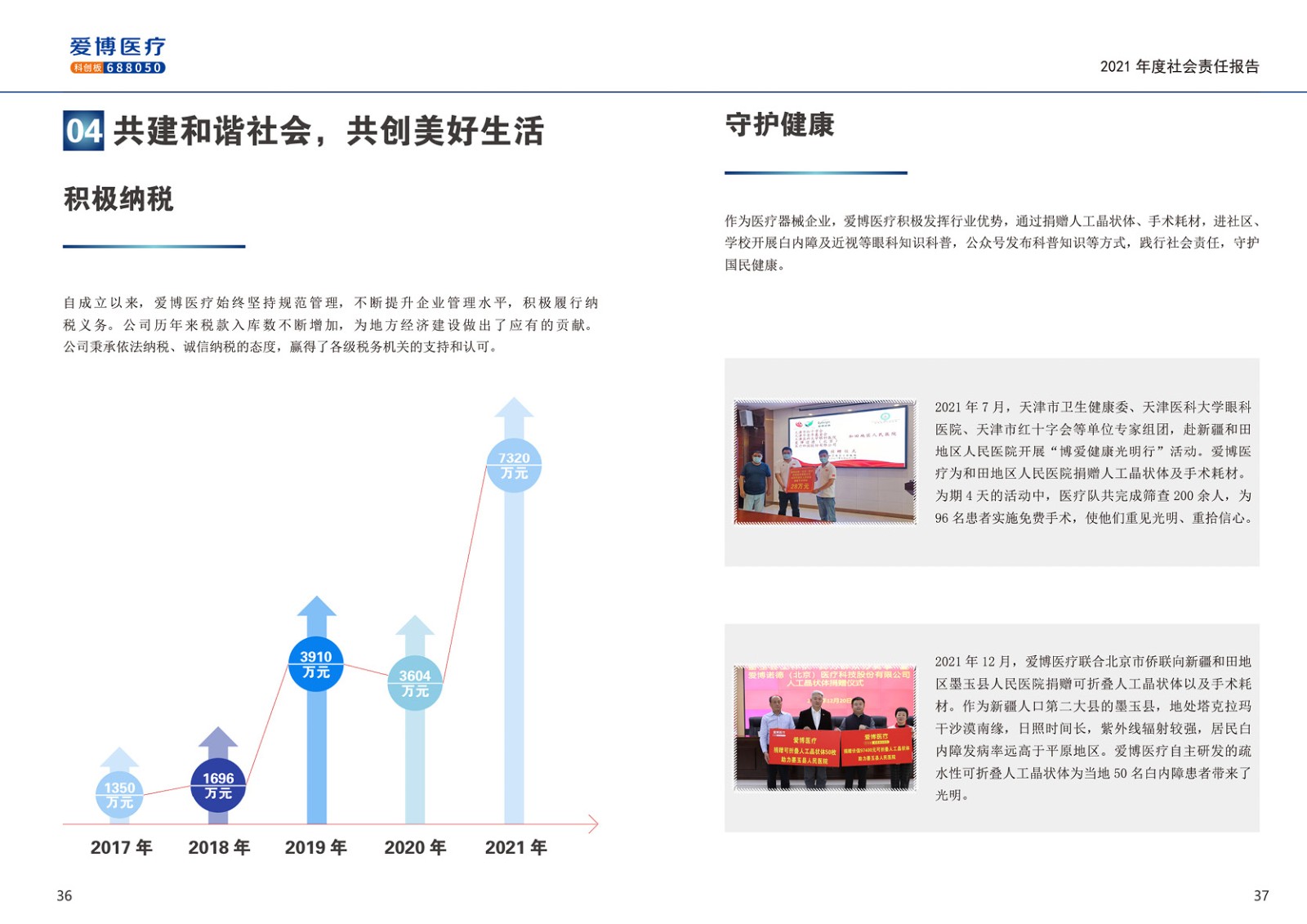Click the 守护健康 section heading

(779, 125)
